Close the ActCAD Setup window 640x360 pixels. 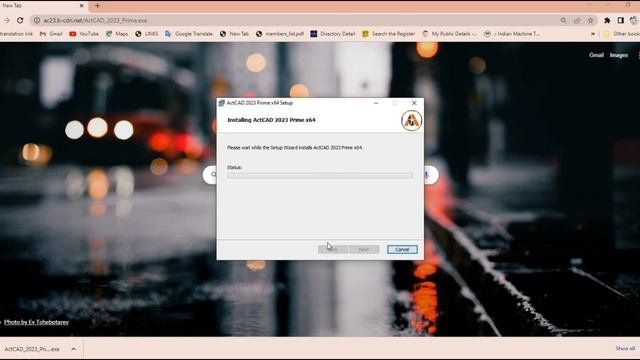coord(414,103)
